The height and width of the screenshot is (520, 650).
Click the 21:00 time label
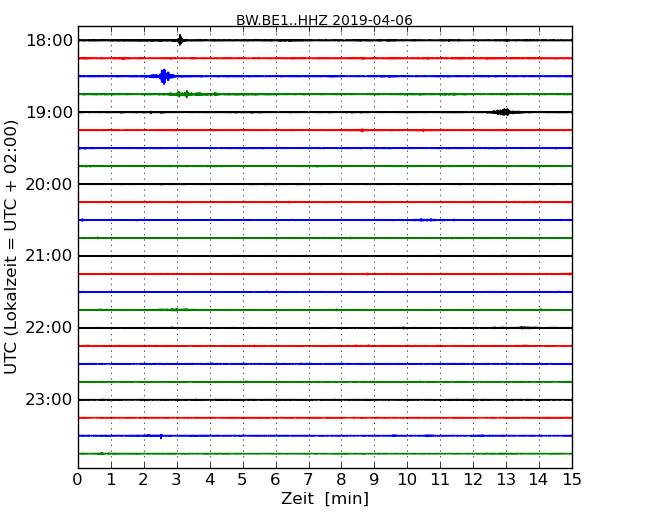[49, 256]
